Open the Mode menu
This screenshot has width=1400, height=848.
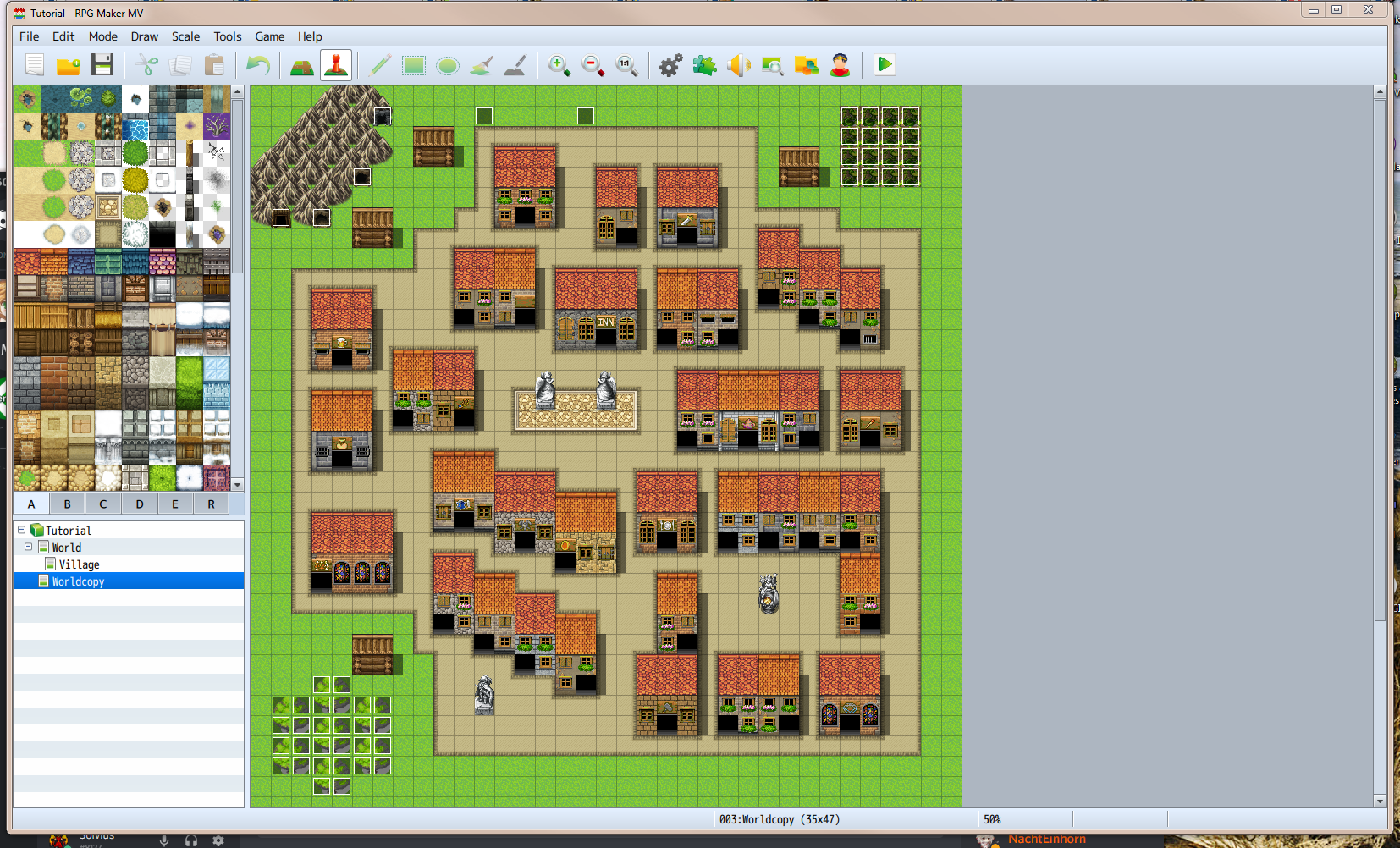point(103,36)
